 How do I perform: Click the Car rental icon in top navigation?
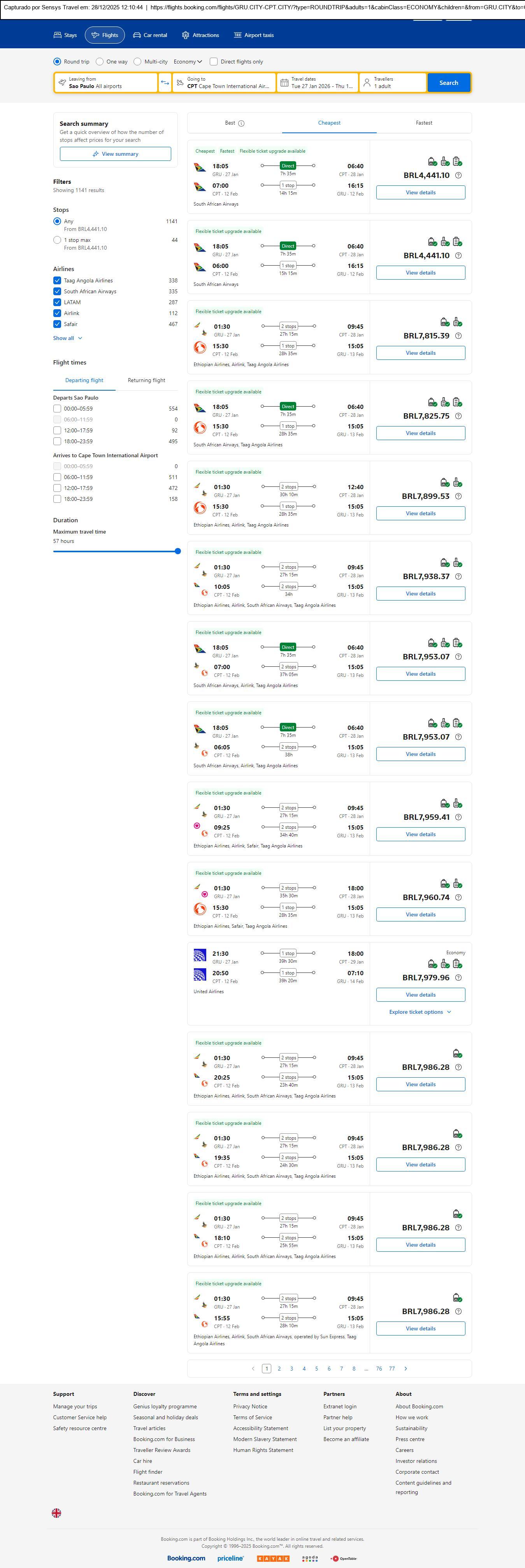pyautogui.click(x=137, y=35)
